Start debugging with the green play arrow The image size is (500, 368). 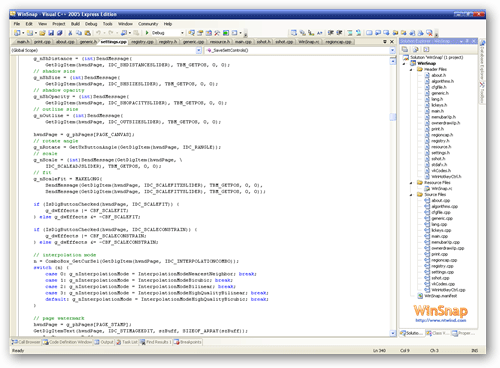coord(147,33)
